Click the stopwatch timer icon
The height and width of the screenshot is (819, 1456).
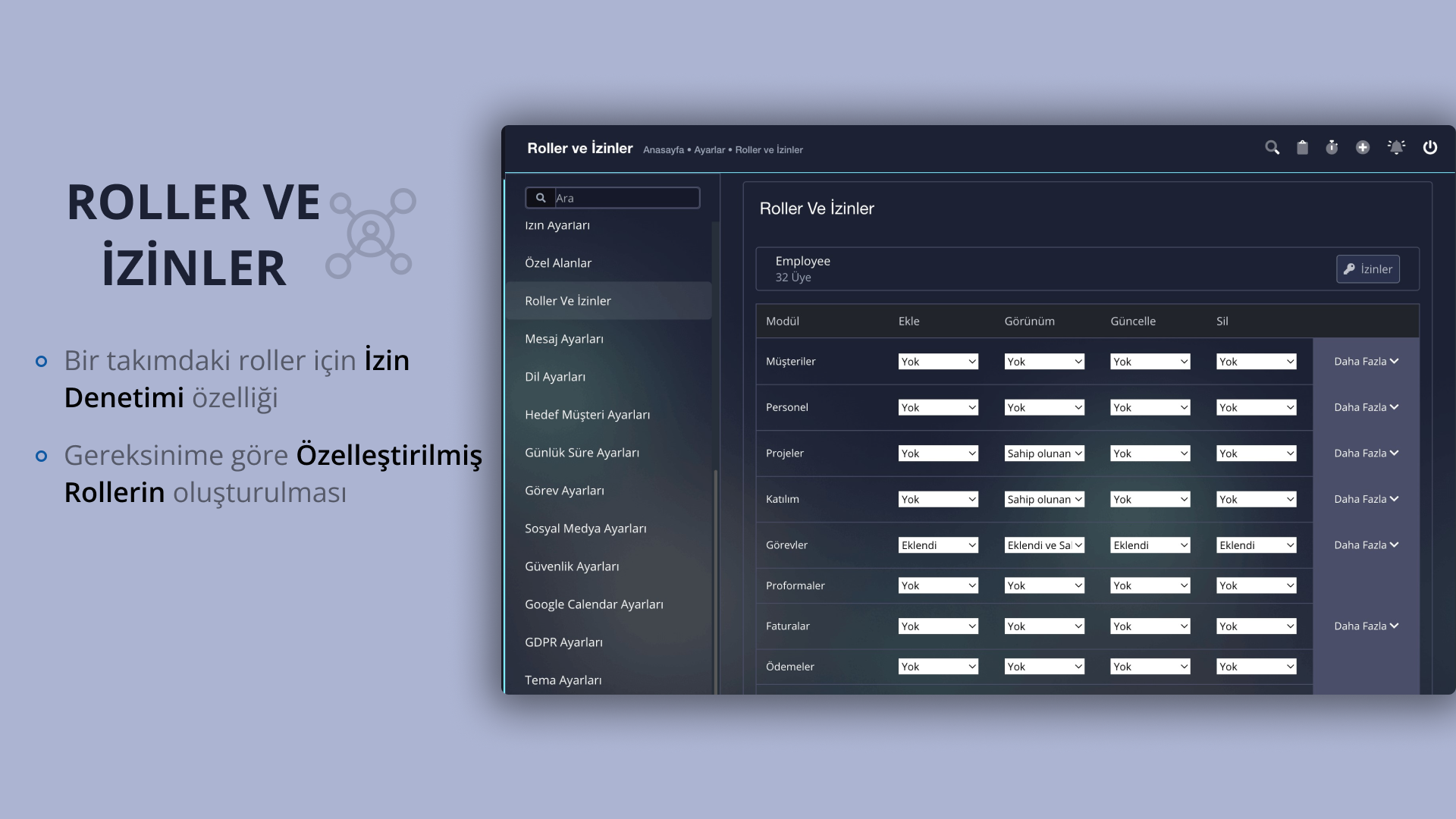1332,148
